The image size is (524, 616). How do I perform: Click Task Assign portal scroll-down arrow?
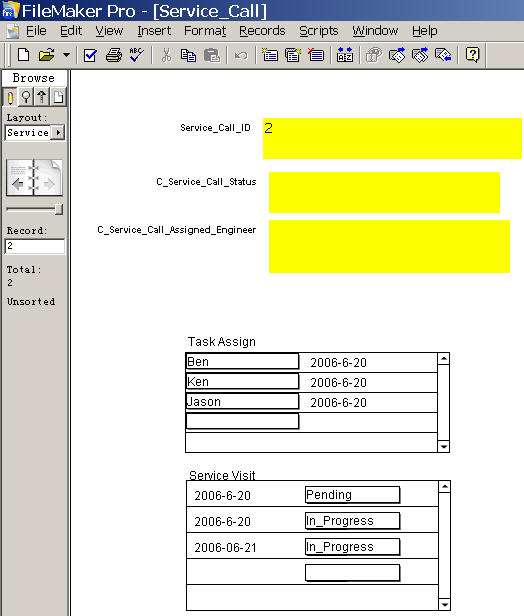coord(443,446)
